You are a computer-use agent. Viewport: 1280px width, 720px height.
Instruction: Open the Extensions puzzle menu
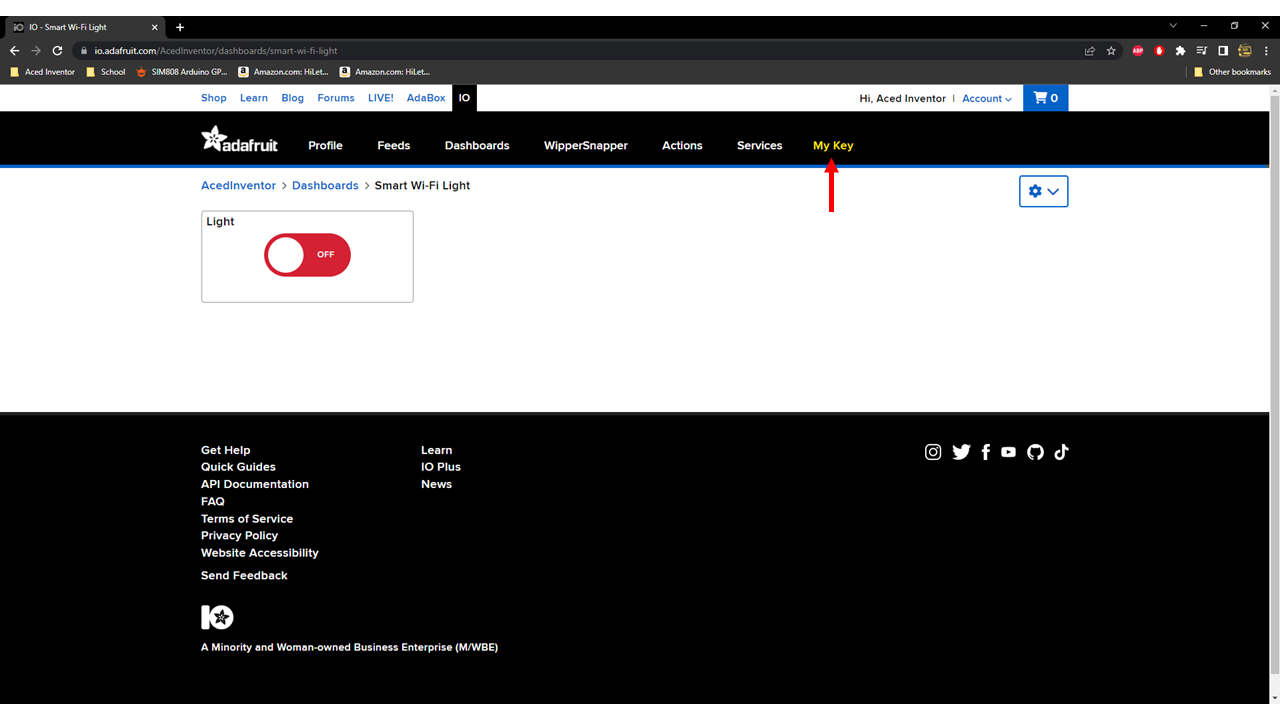pyautogui.click(x=1180, y=51)
